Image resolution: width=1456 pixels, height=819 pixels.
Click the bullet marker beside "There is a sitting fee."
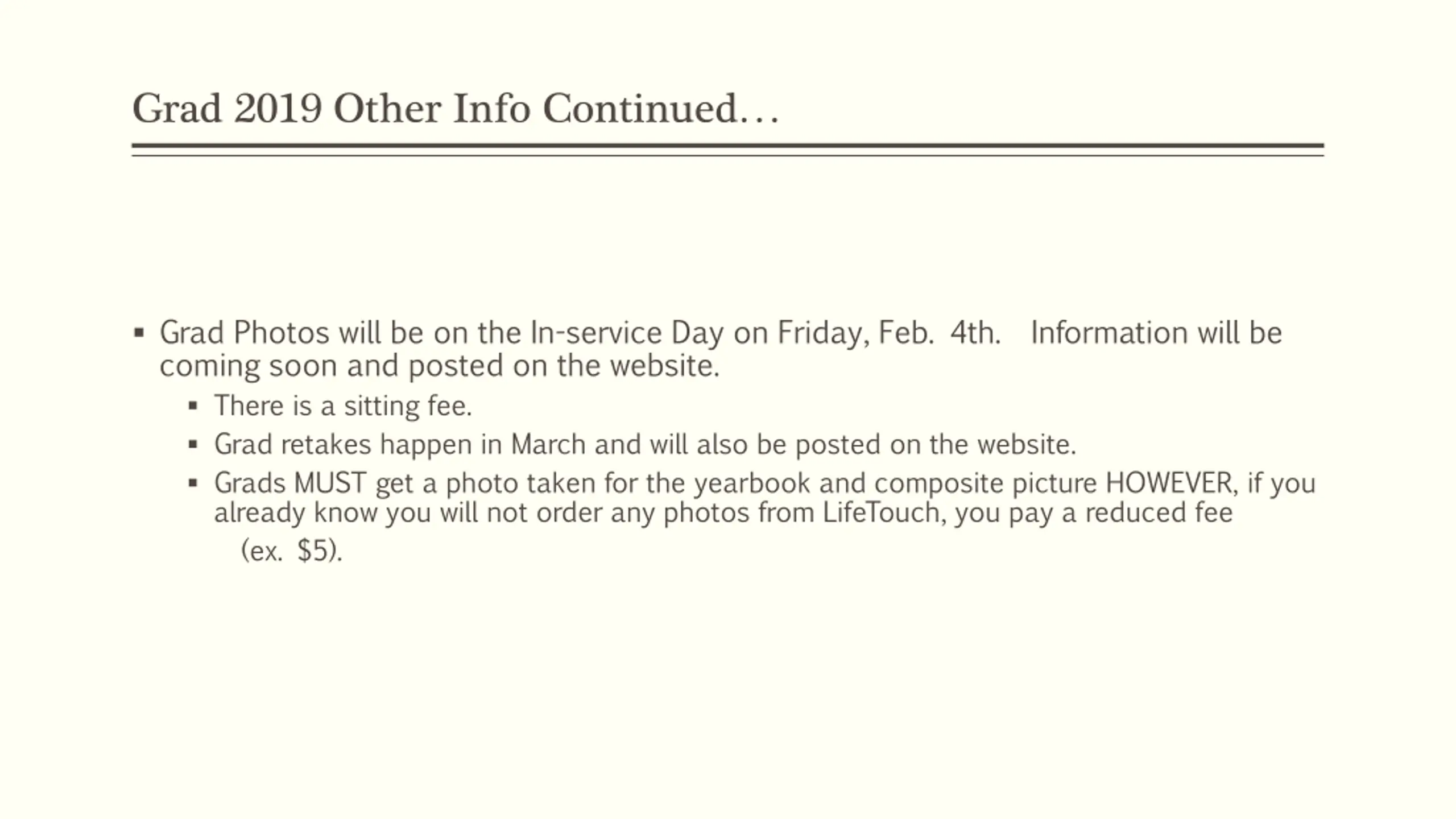coord(193,406)
